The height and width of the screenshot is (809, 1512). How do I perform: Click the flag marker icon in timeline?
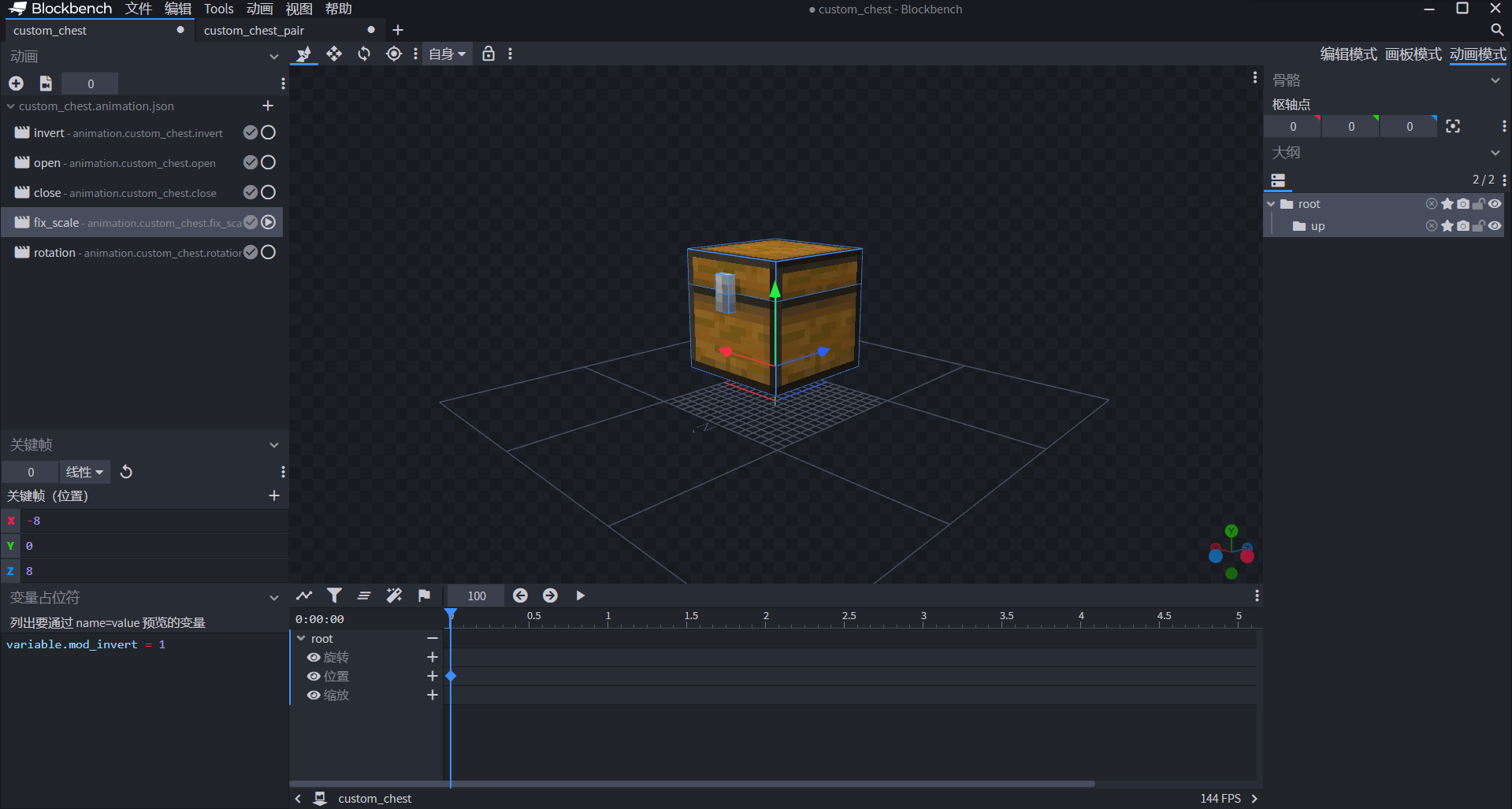coord(424,596)
